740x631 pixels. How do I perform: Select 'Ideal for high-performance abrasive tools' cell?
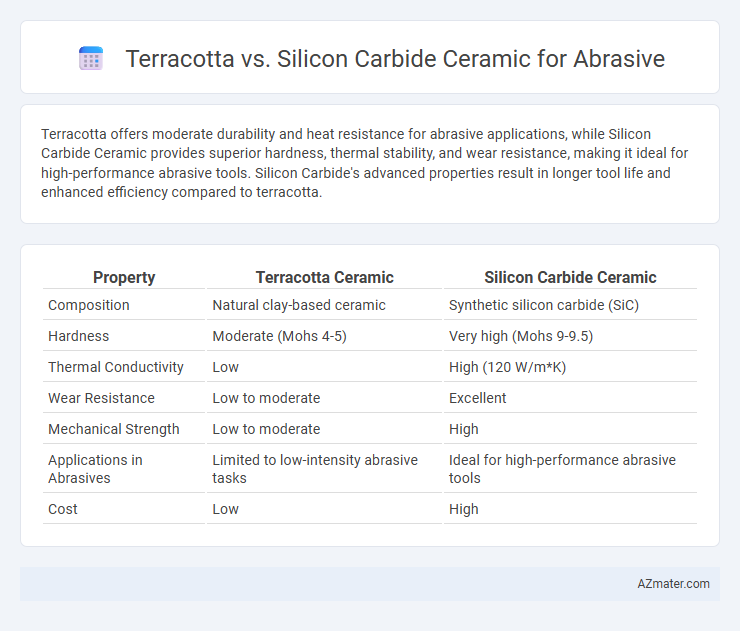pos(562,469)
